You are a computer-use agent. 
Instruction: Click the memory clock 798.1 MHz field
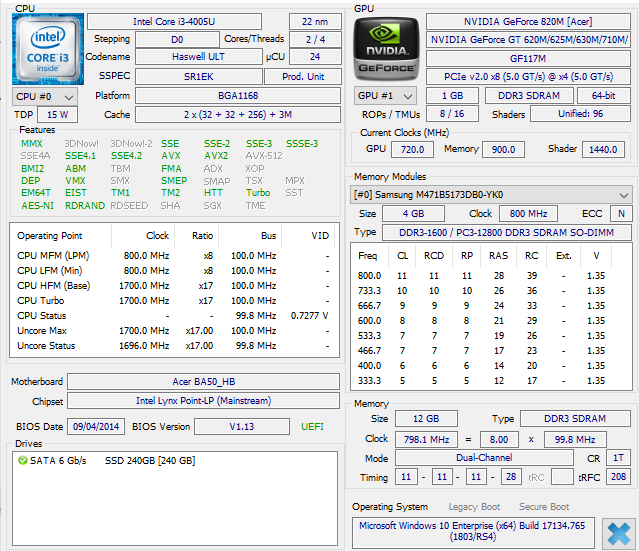click(x=426, y=440)
